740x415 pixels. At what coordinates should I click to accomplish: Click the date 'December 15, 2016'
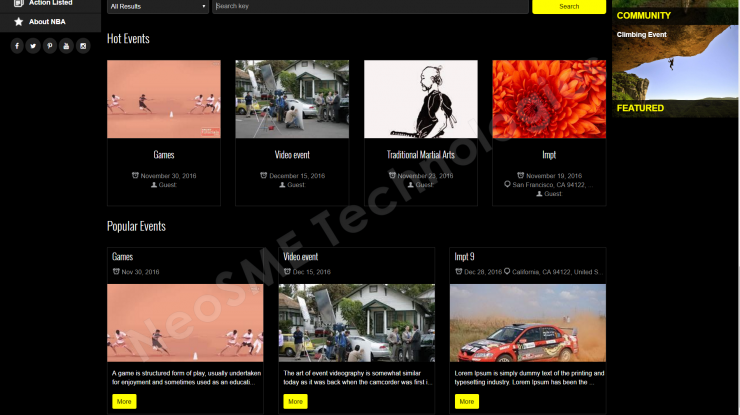click(x=297, y=176)
